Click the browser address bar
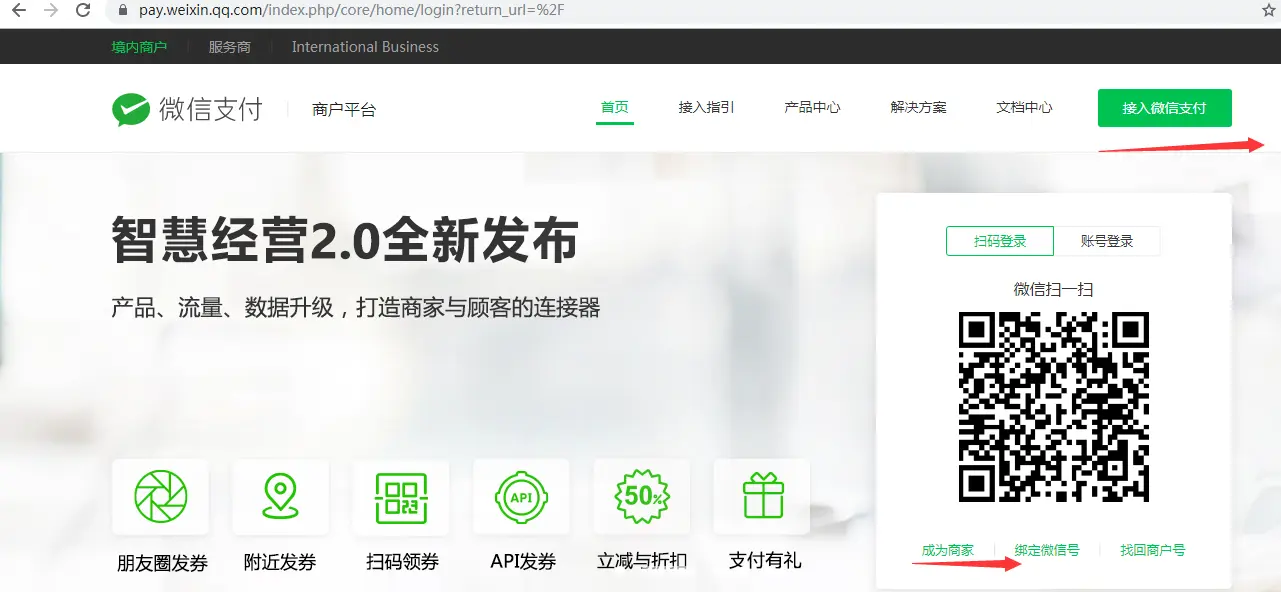Viewport: 1281px width, 592px height. 400,12
